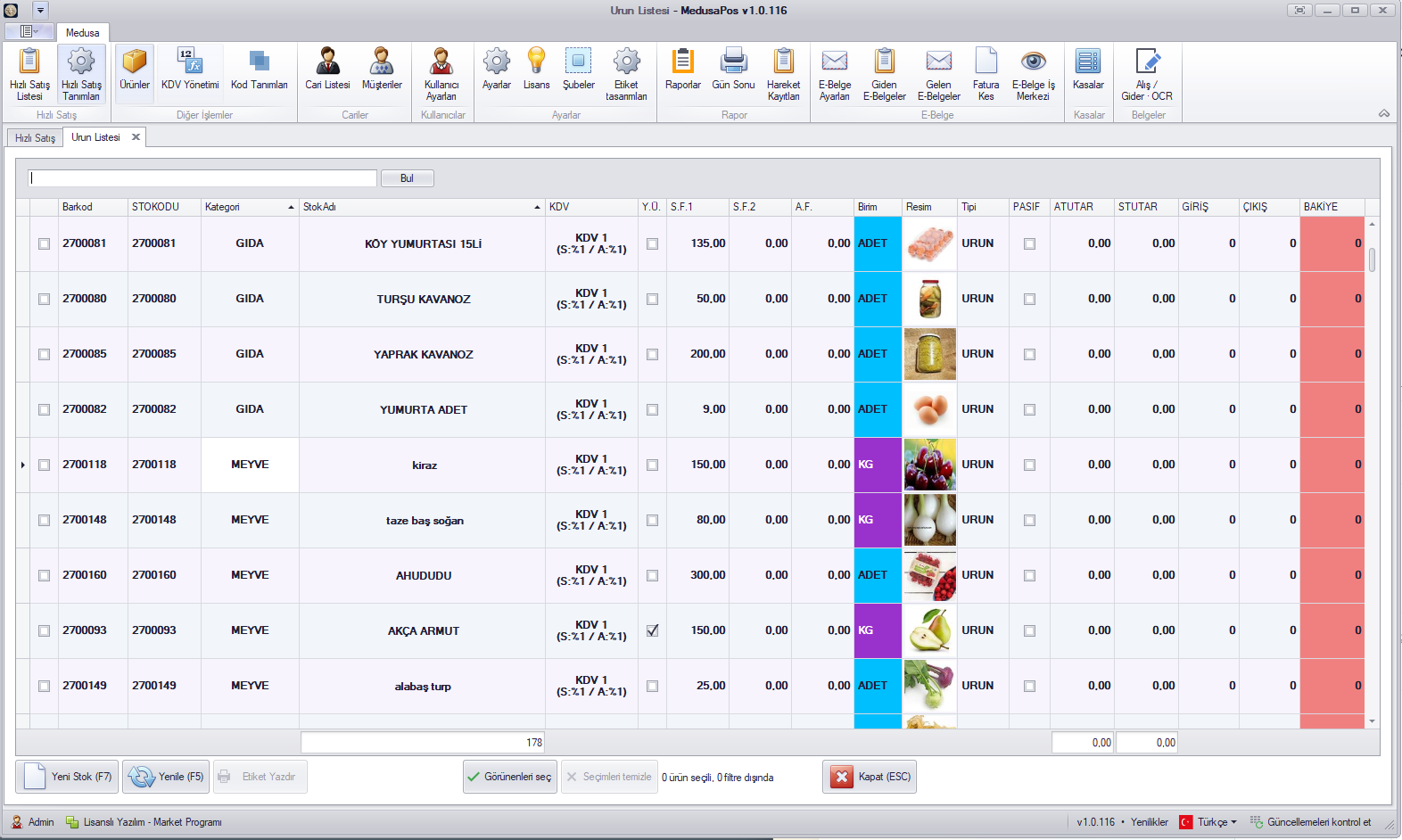Switch to the Hızlı Satış tab
The image size is (1402, 840).
point(35,137)
